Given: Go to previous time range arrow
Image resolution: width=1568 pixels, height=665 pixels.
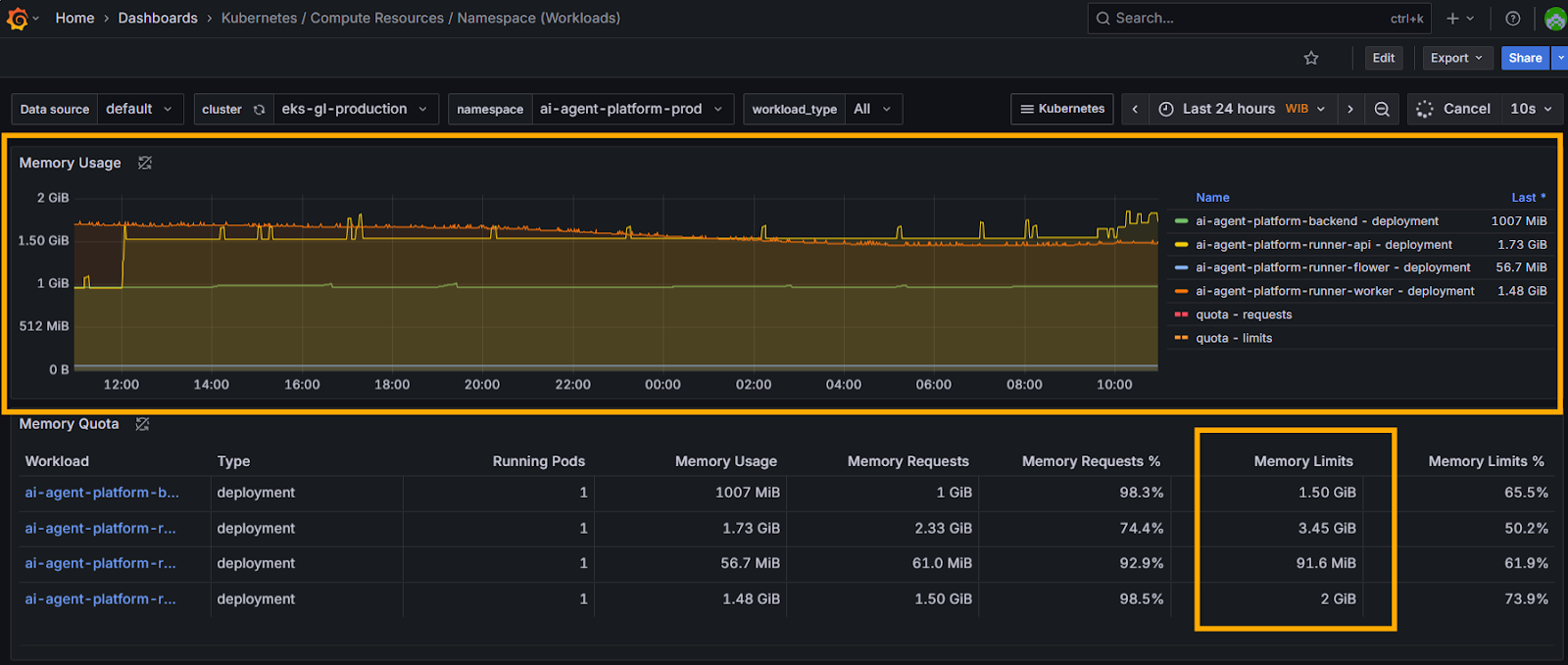Looking at the screenshot, I should [1135, 109].
